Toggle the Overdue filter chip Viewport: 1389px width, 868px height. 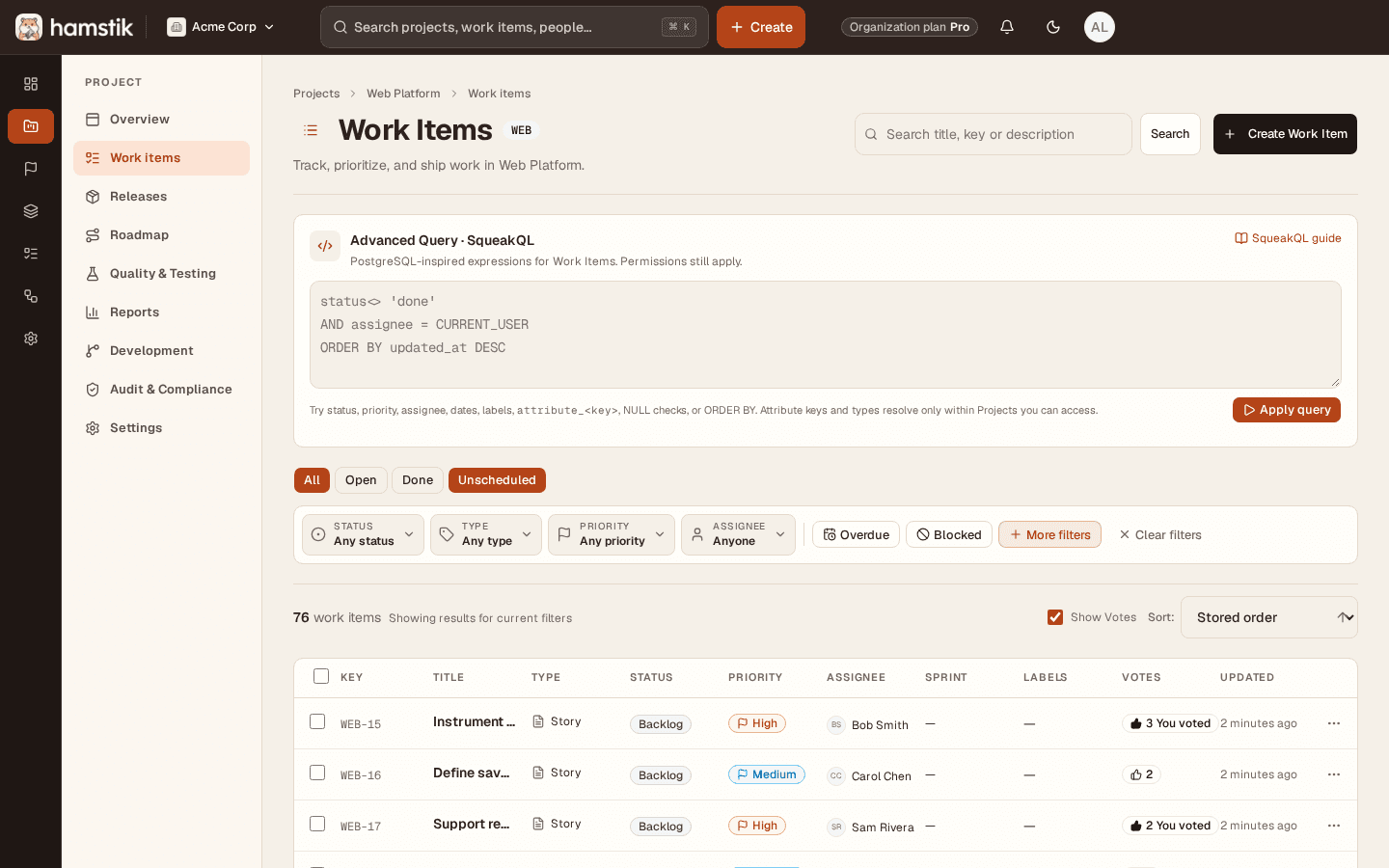coord(856,534)
